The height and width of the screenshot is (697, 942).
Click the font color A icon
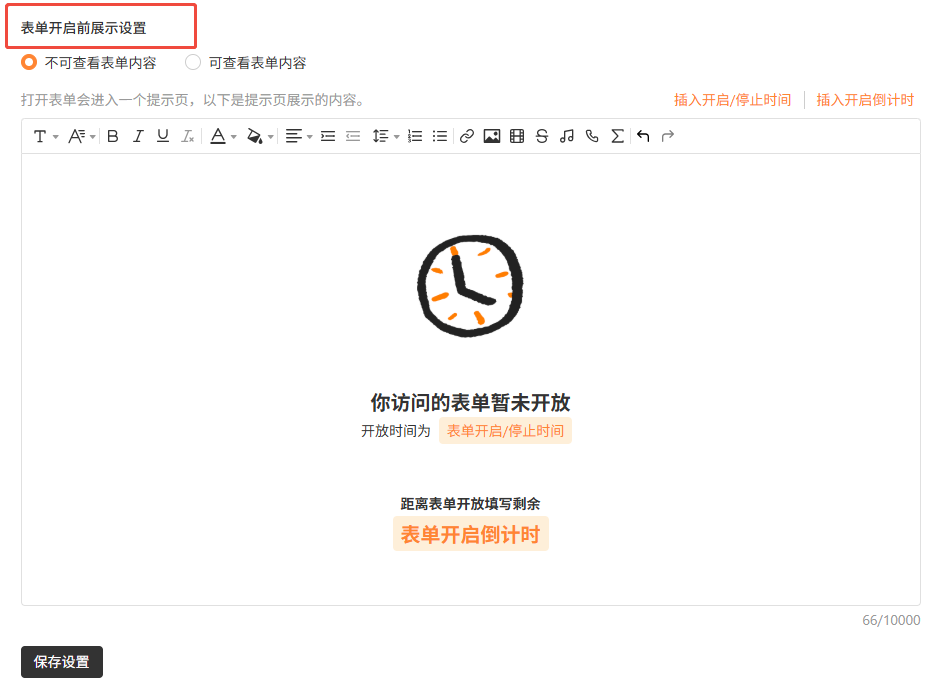(x=218, y=136)
